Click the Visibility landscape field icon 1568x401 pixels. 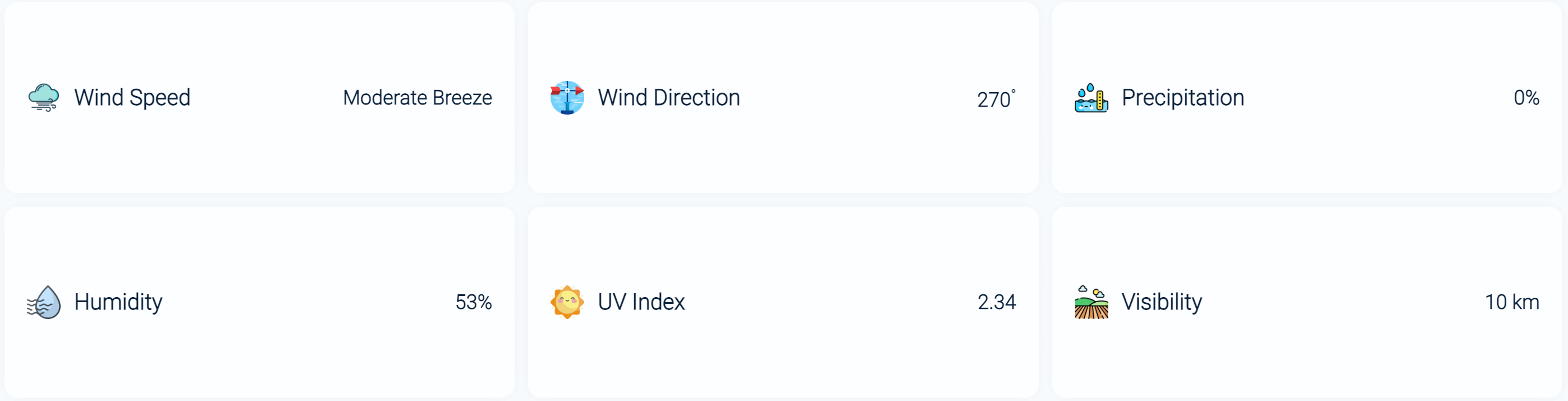(1091, 302)
